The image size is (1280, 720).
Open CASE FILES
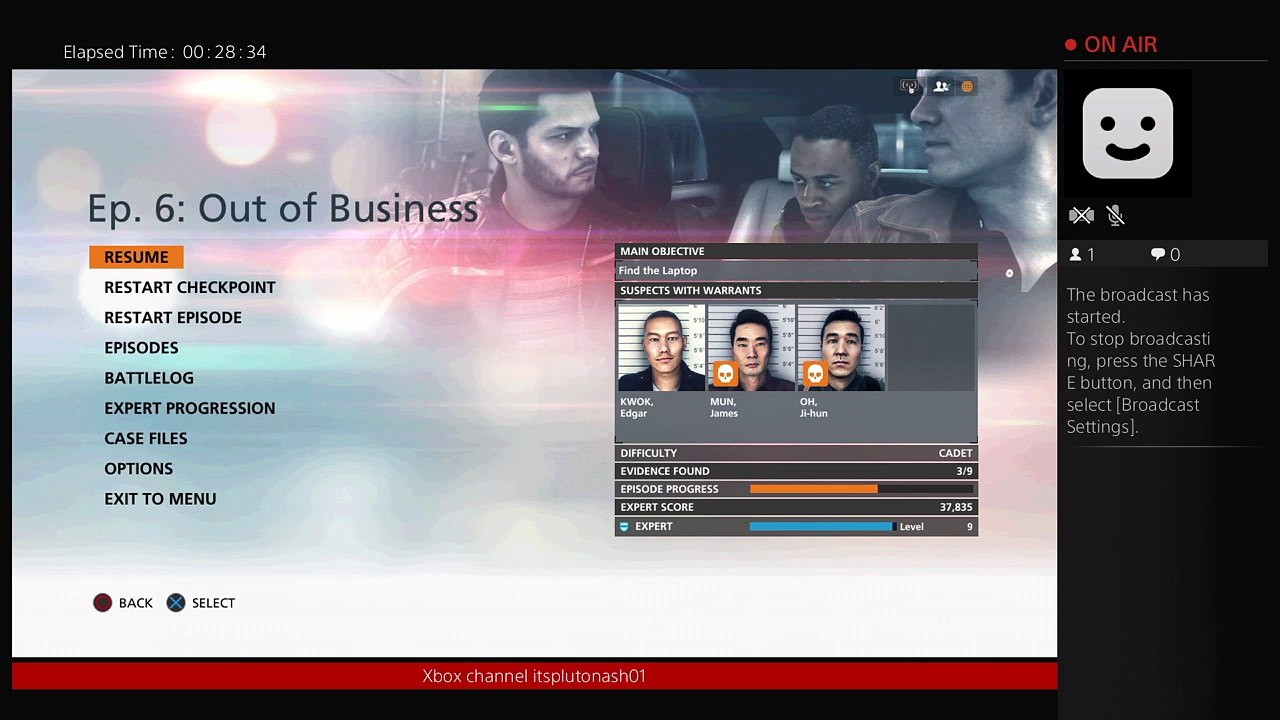click(146, 438)
